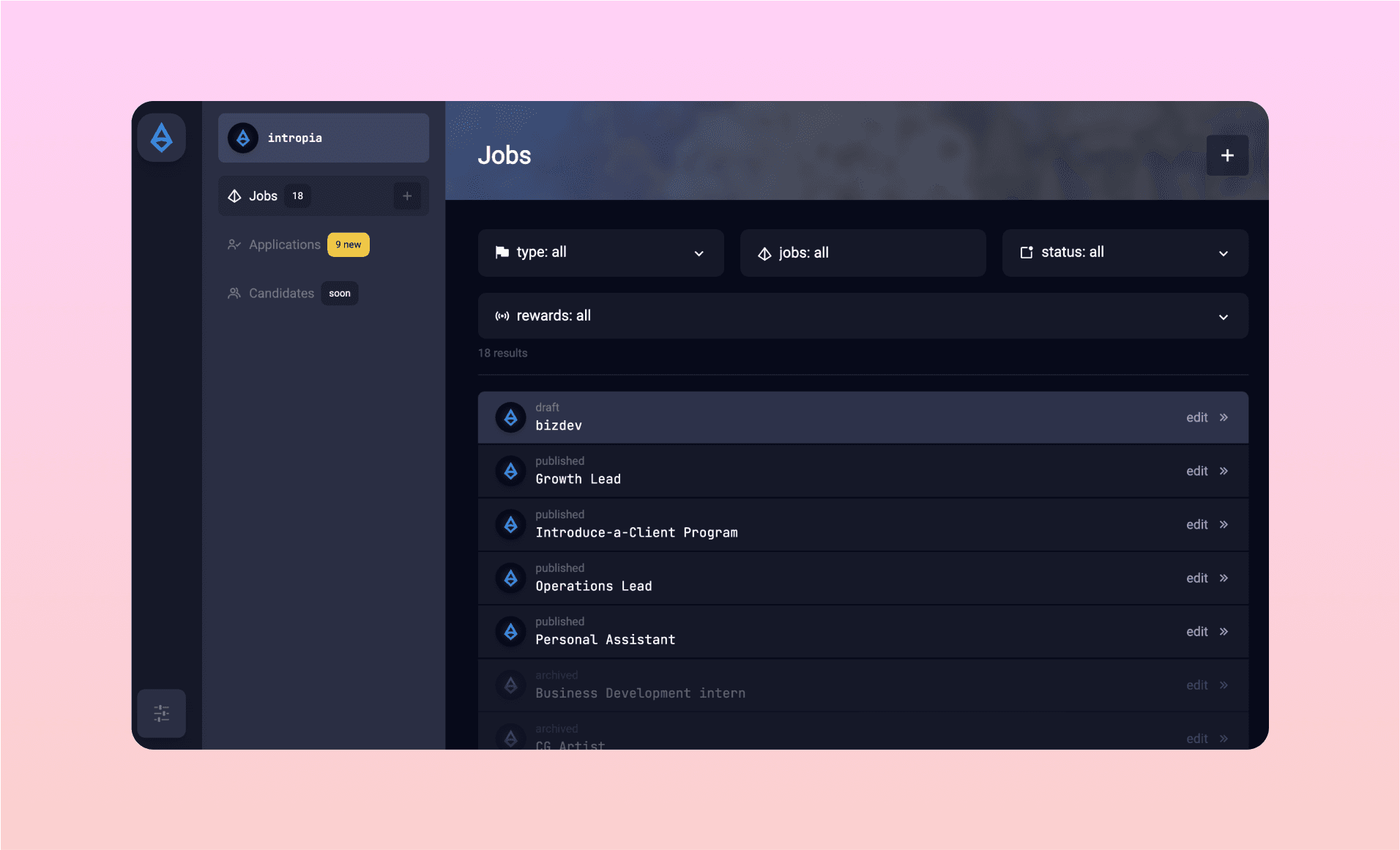The height and width of the screenshot is (850, 1400).
Task: Click edit on the Introduce-a-Client Program job
Action: coord(1196,524)
